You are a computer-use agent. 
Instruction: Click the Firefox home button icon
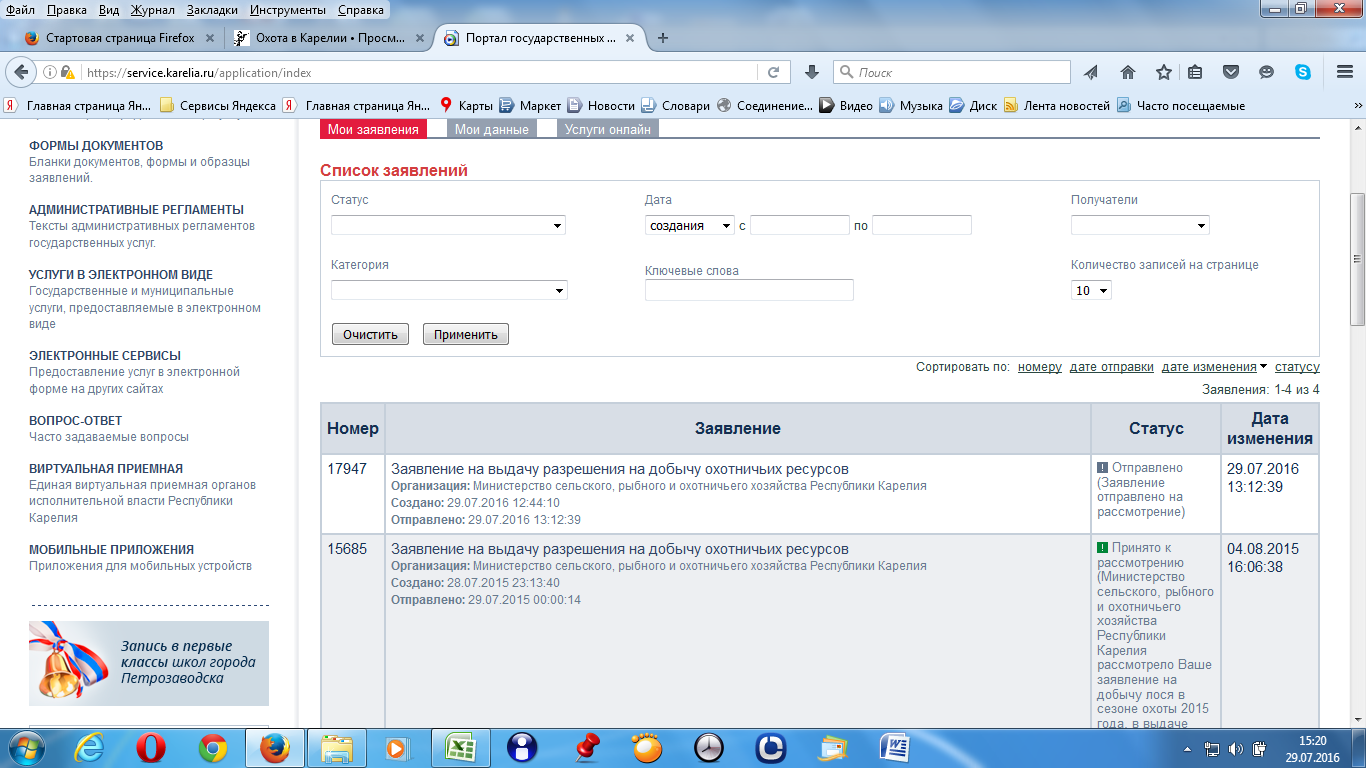(1128, 72)
